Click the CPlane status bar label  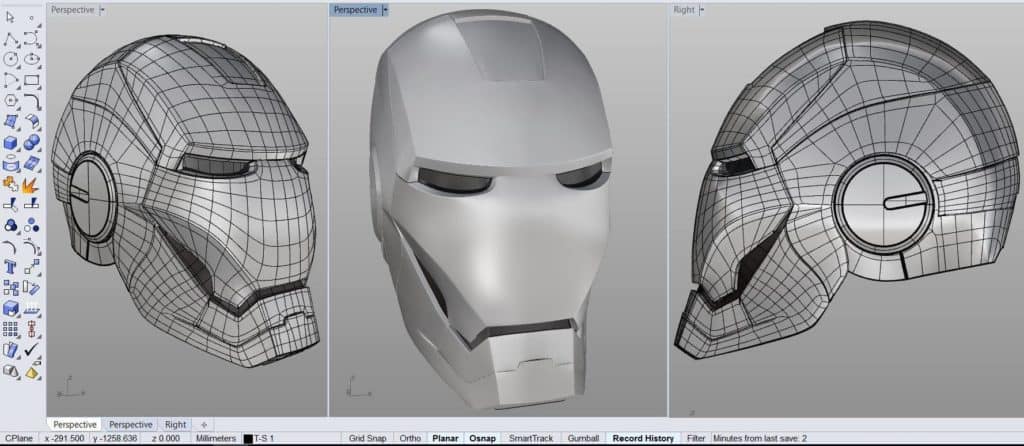[x=19, y=439]
